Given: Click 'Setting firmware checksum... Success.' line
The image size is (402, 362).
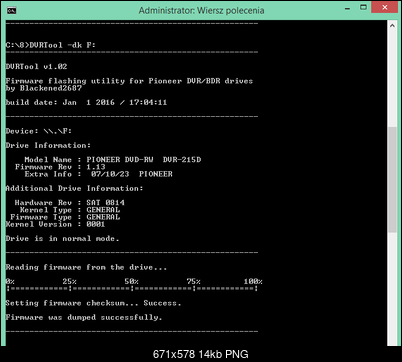Looking at the screenshot, I should (93, 303).
